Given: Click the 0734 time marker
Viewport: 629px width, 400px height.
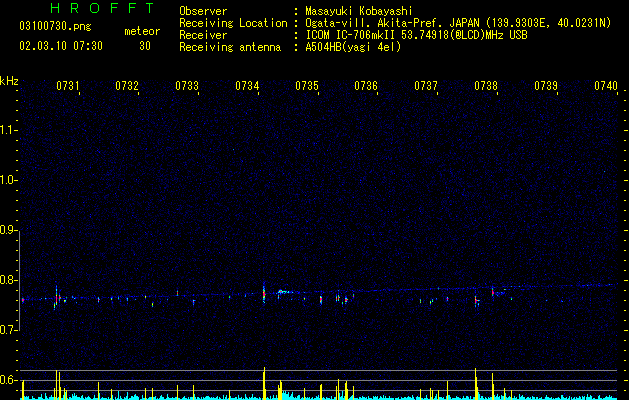Looking at the screenshot, I should pyautogui.click(x=247, y=85).
